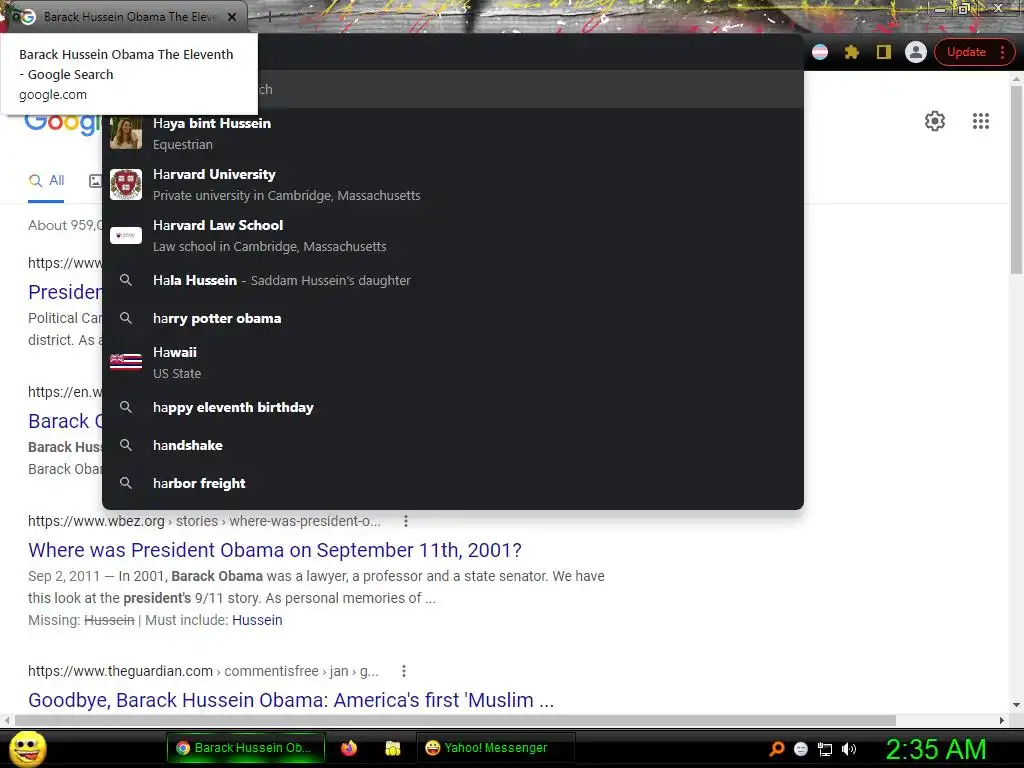Open options menu for wbez.org result
This screenshot has width=1024, height=768.
406,521
